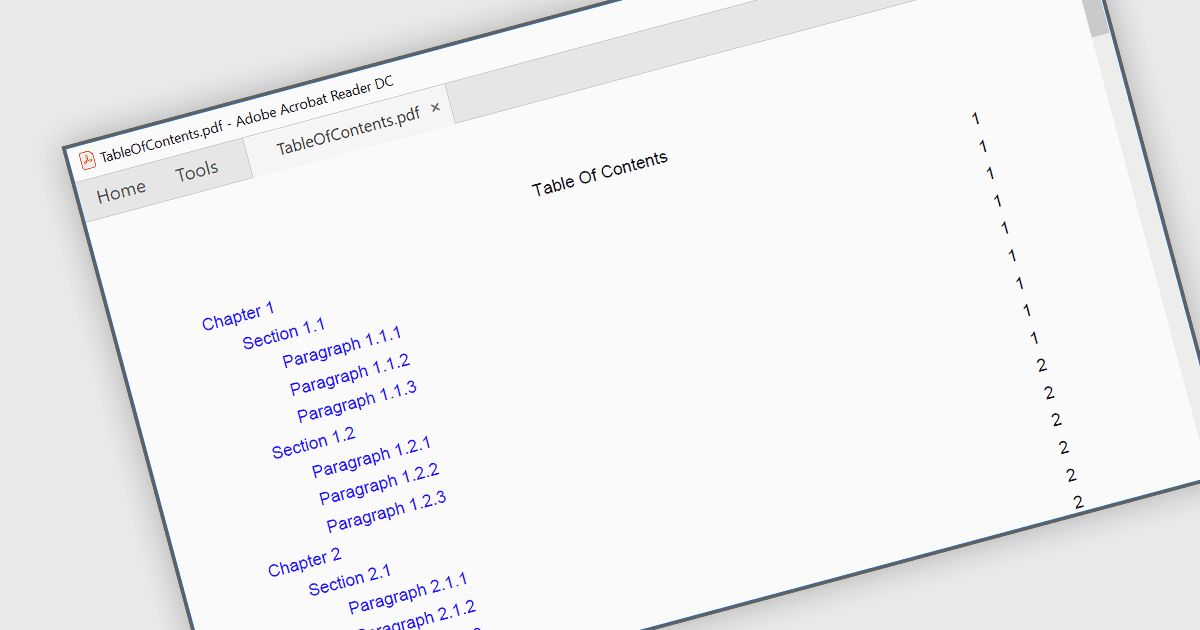Open the Home tab
The height and width of the screenshot is (630, 1200).
pos(121,191)
